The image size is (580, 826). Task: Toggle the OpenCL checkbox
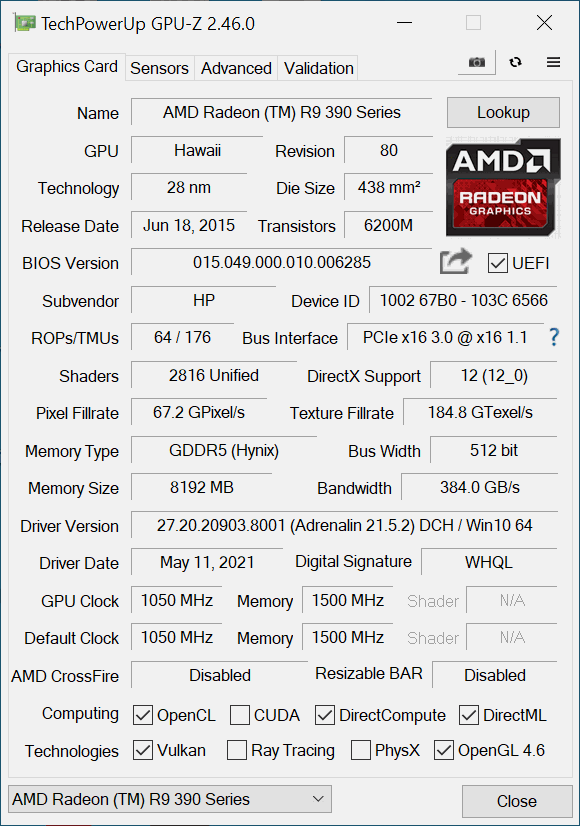tap(143, 715)
